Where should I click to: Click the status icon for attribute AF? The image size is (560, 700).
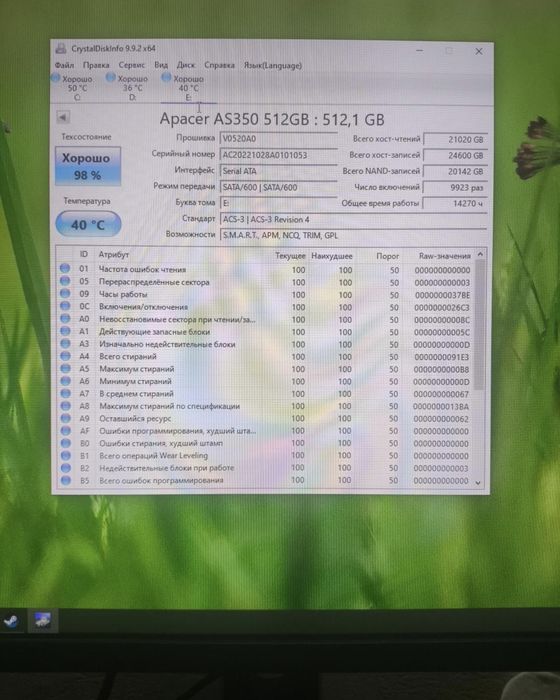coord(65,430)
